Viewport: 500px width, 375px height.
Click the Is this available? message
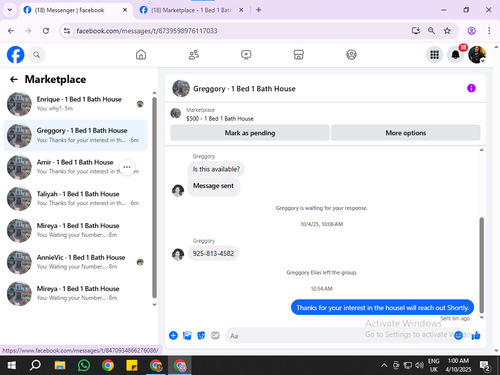tap(216, 169)
